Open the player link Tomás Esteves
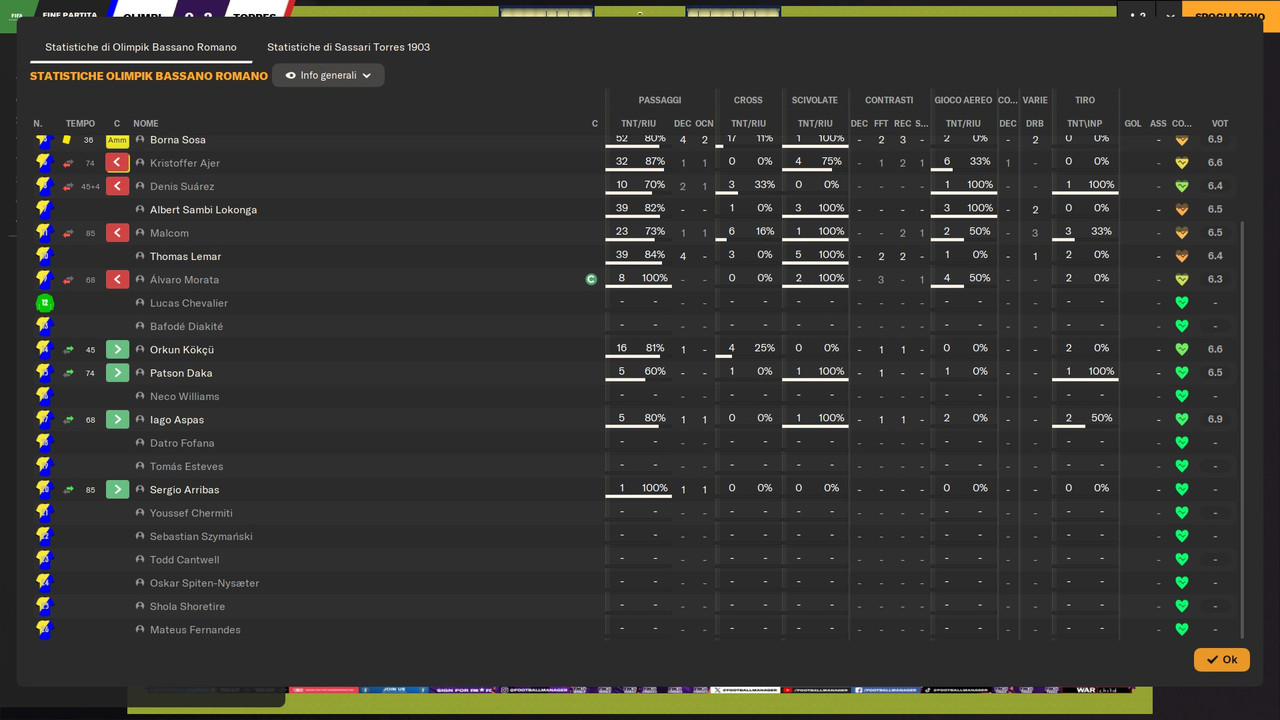The height and width of the screenshot is (720, 1280). 187,467
